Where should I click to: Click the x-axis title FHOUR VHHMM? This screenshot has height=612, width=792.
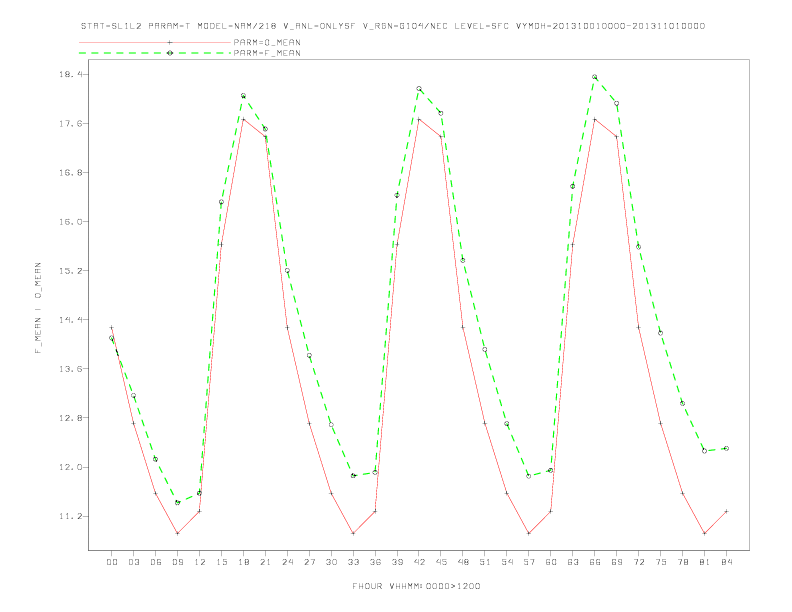[x=416, y=586]
